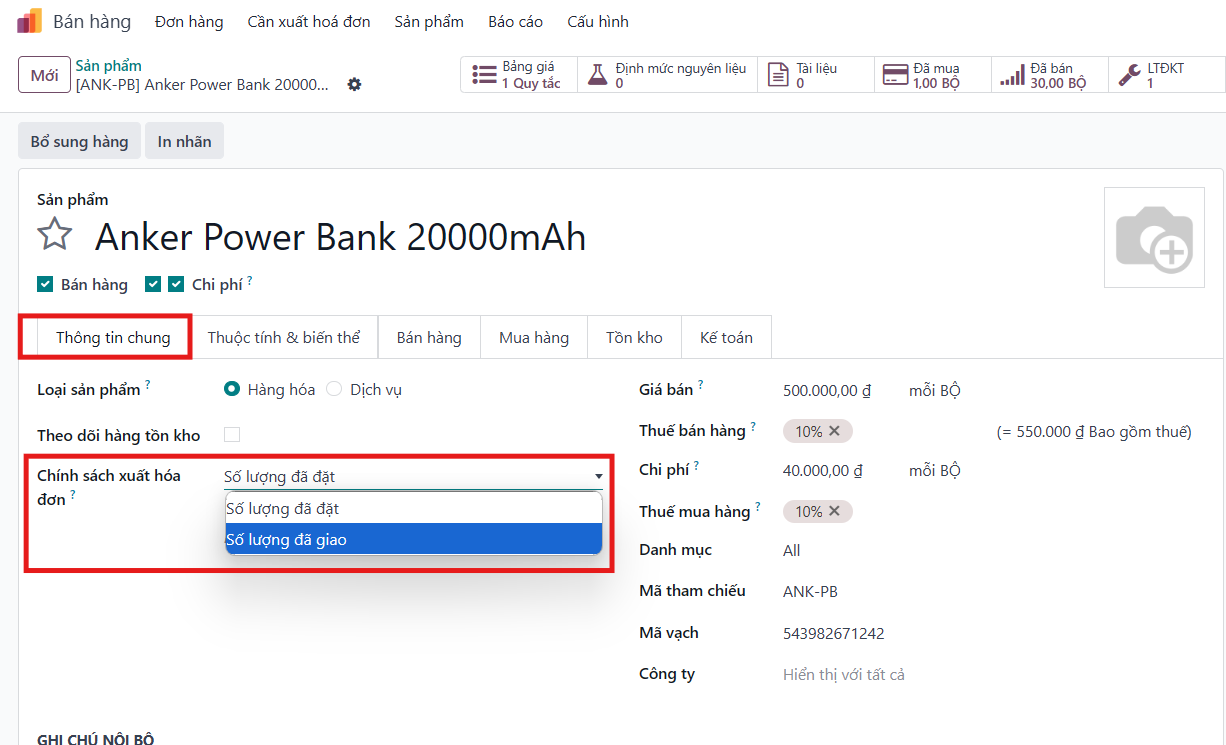The width and height of the screenshot is (1226, 745).
Task: Choose Số lượng đã đặt from the list
Action: pyautogui.click(x=414, y=508)
